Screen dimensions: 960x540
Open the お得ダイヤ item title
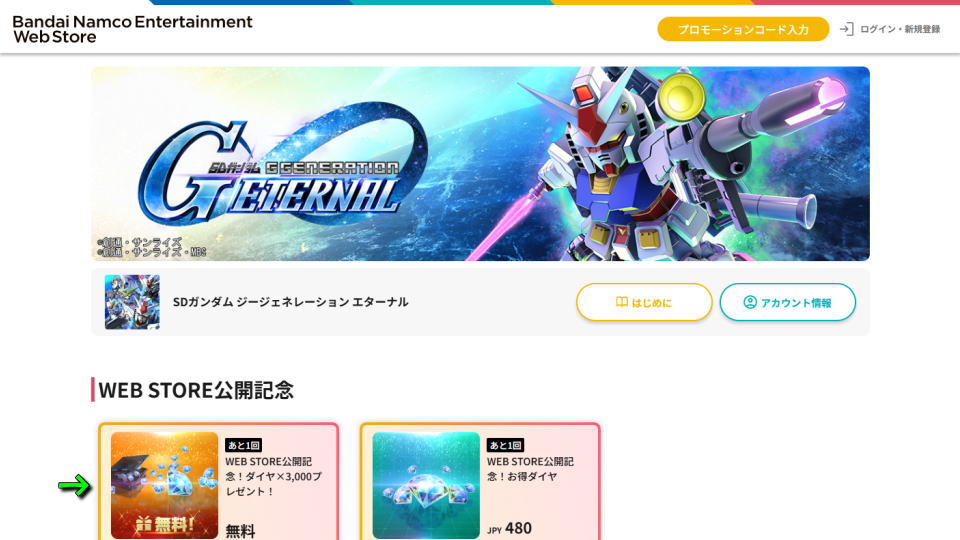coord(530,469)
